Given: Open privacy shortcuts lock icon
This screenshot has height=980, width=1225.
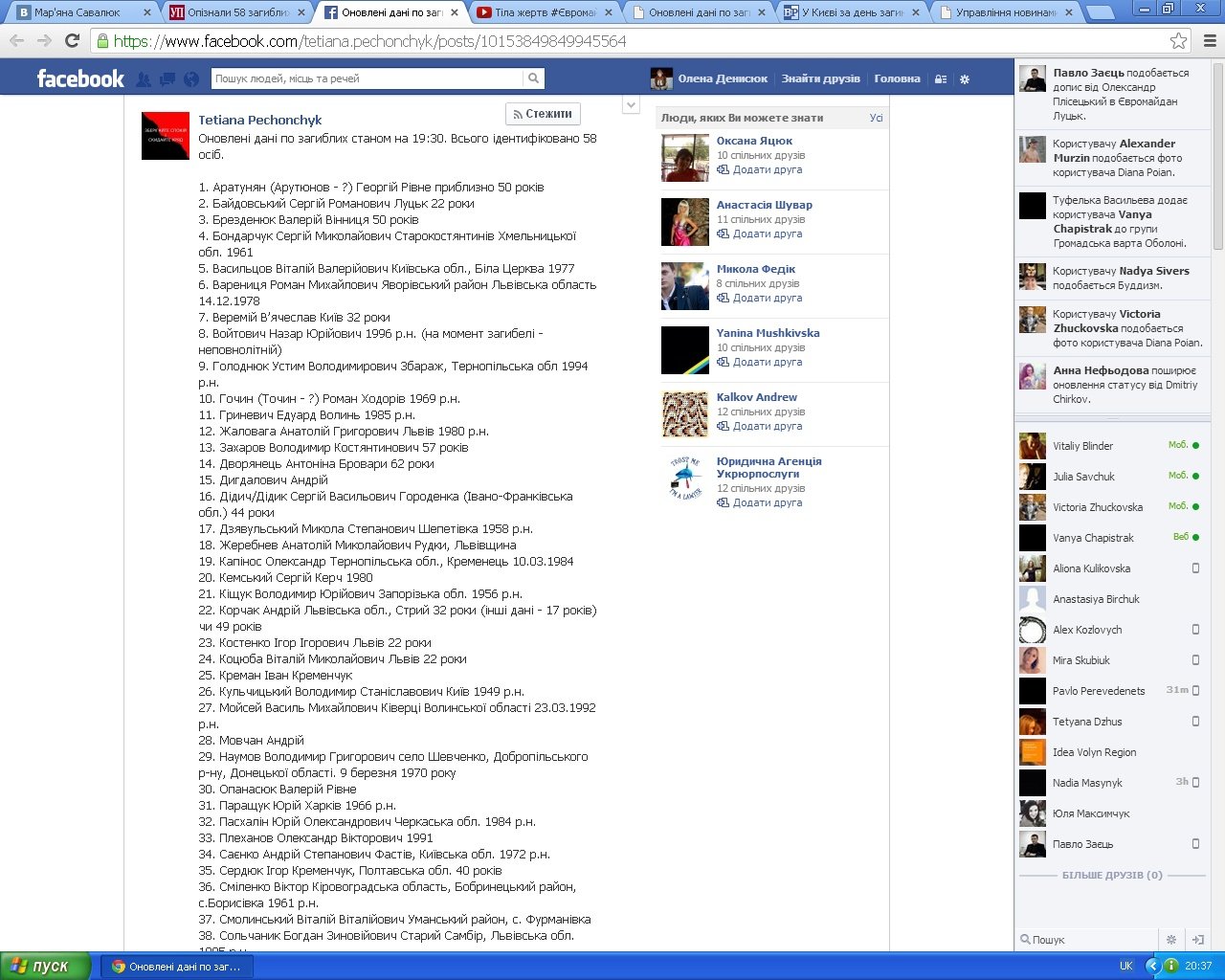Looking at the screenshot, I should [x=941, y=79].
